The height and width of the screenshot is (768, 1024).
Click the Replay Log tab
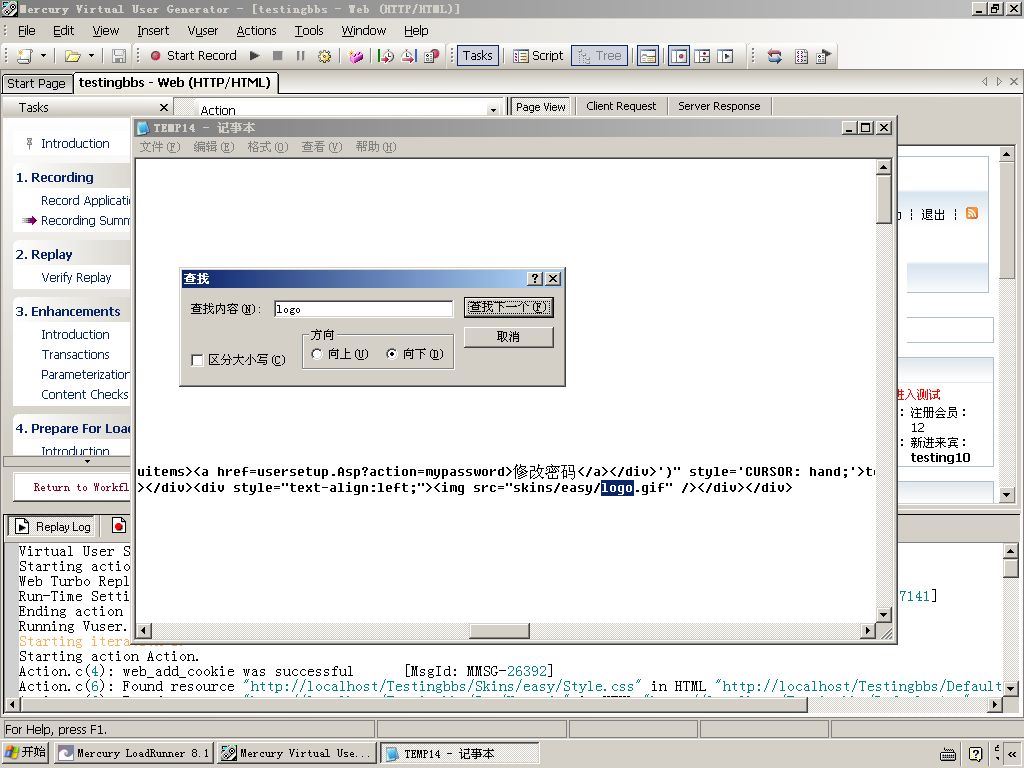tap(52, 526)
